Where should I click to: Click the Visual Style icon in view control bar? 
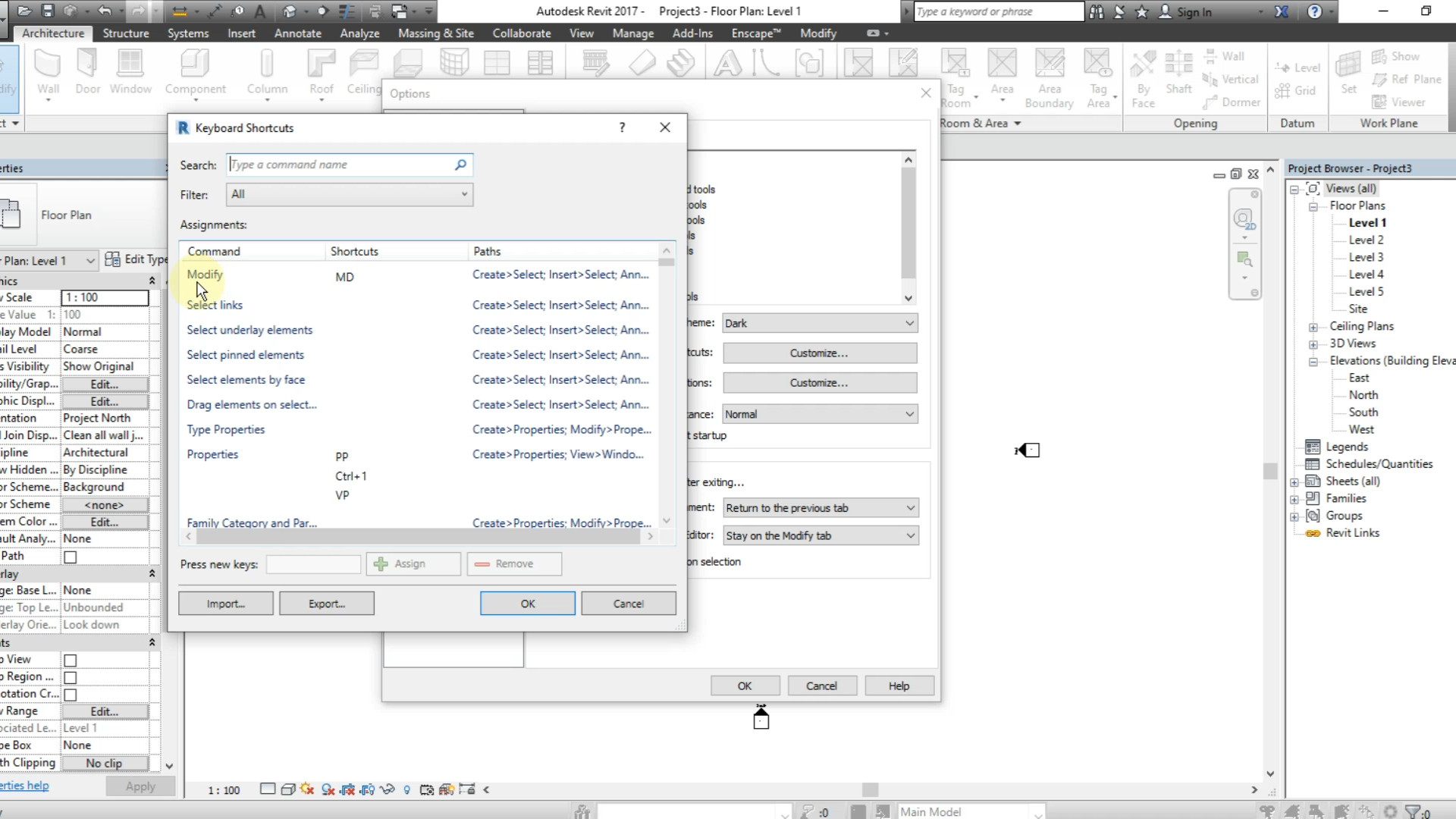pyautogui.click(x=287, y=789)
